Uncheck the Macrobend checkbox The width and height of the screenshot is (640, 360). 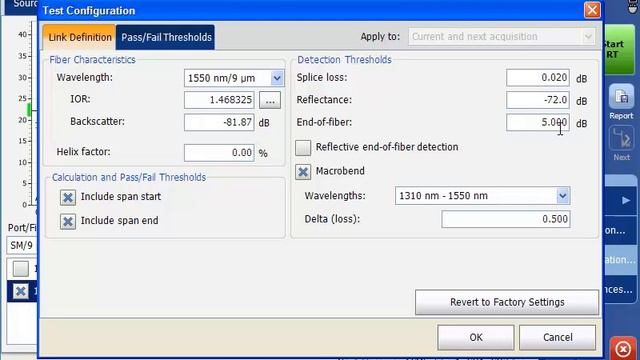coord(303,171)
